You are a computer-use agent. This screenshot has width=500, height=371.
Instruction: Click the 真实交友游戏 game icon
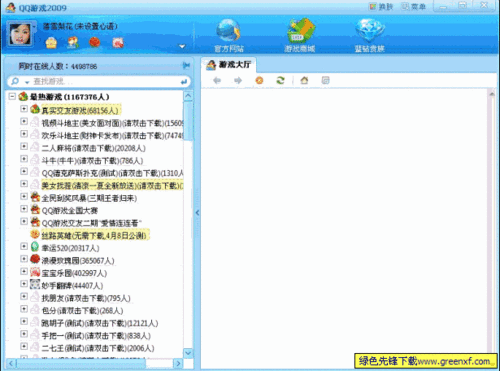(35, 109)
